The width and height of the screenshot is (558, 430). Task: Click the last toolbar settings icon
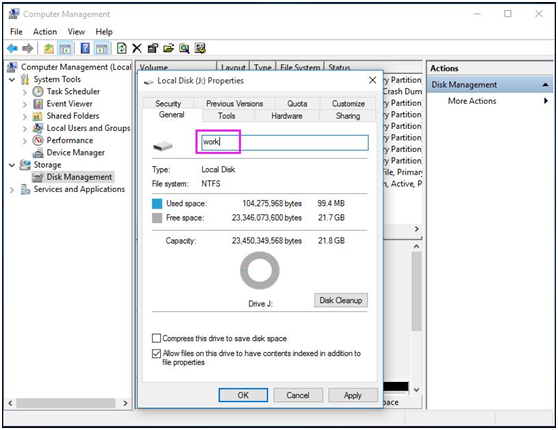pyautogui.click(x=200, y=48)
